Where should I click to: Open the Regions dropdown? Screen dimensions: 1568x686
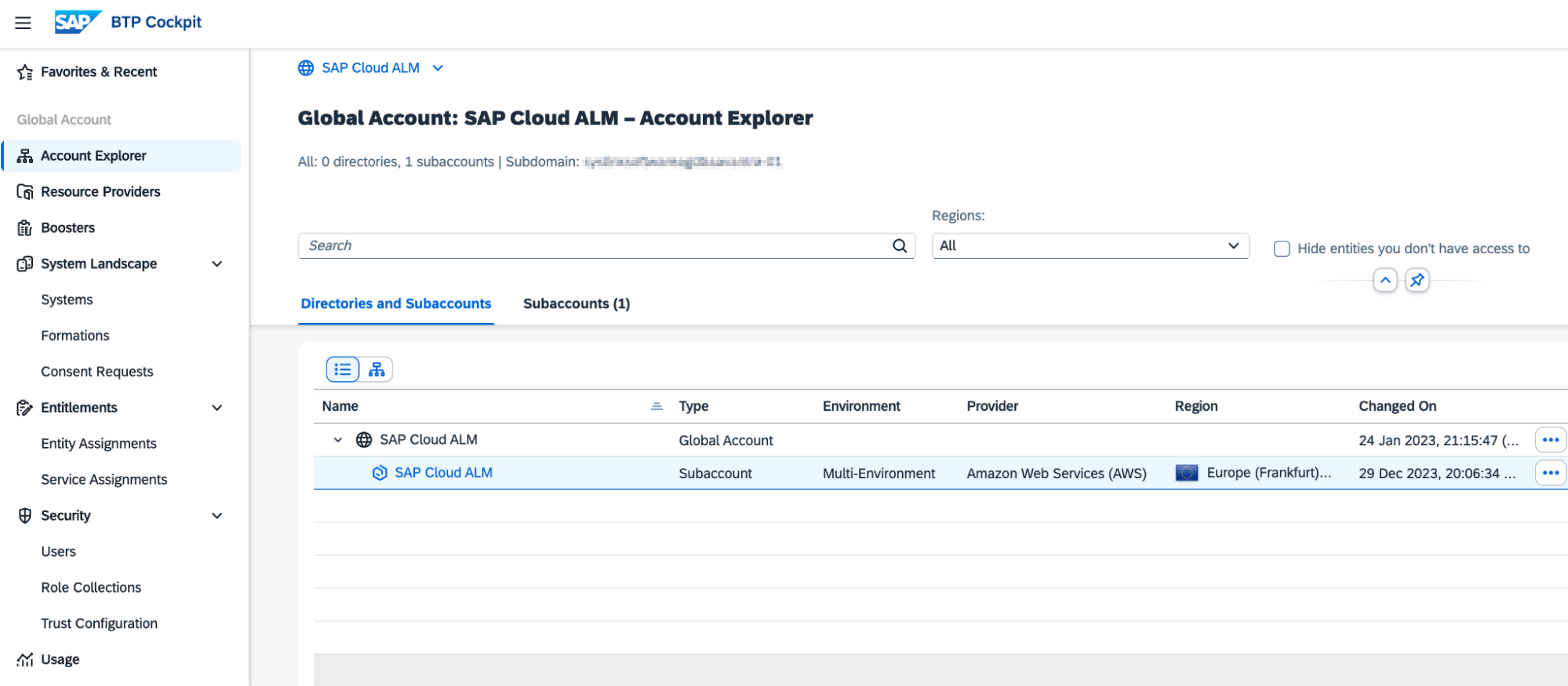point(1090,246)
